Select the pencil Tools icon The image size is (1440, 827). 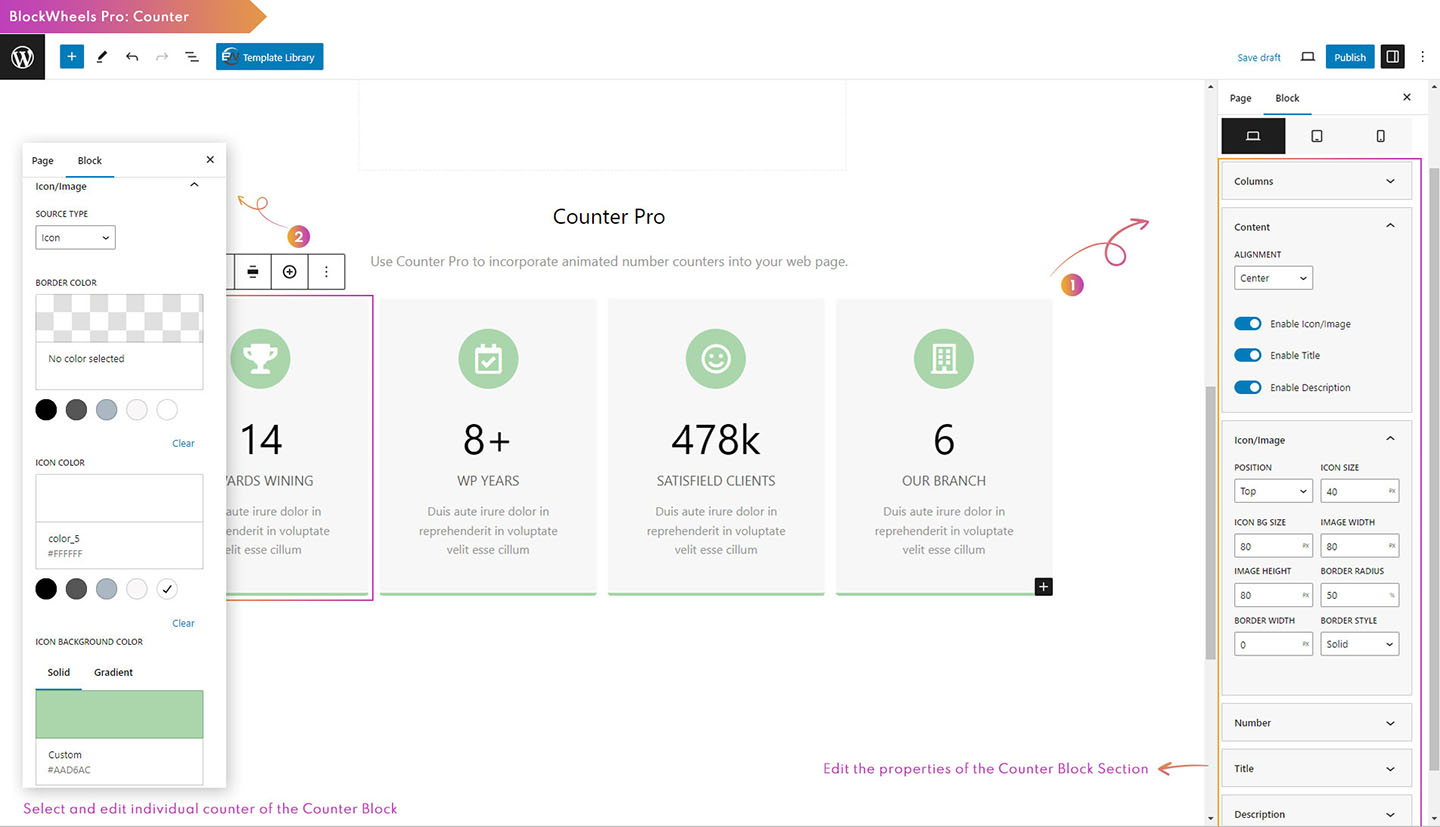pos(101,57)
